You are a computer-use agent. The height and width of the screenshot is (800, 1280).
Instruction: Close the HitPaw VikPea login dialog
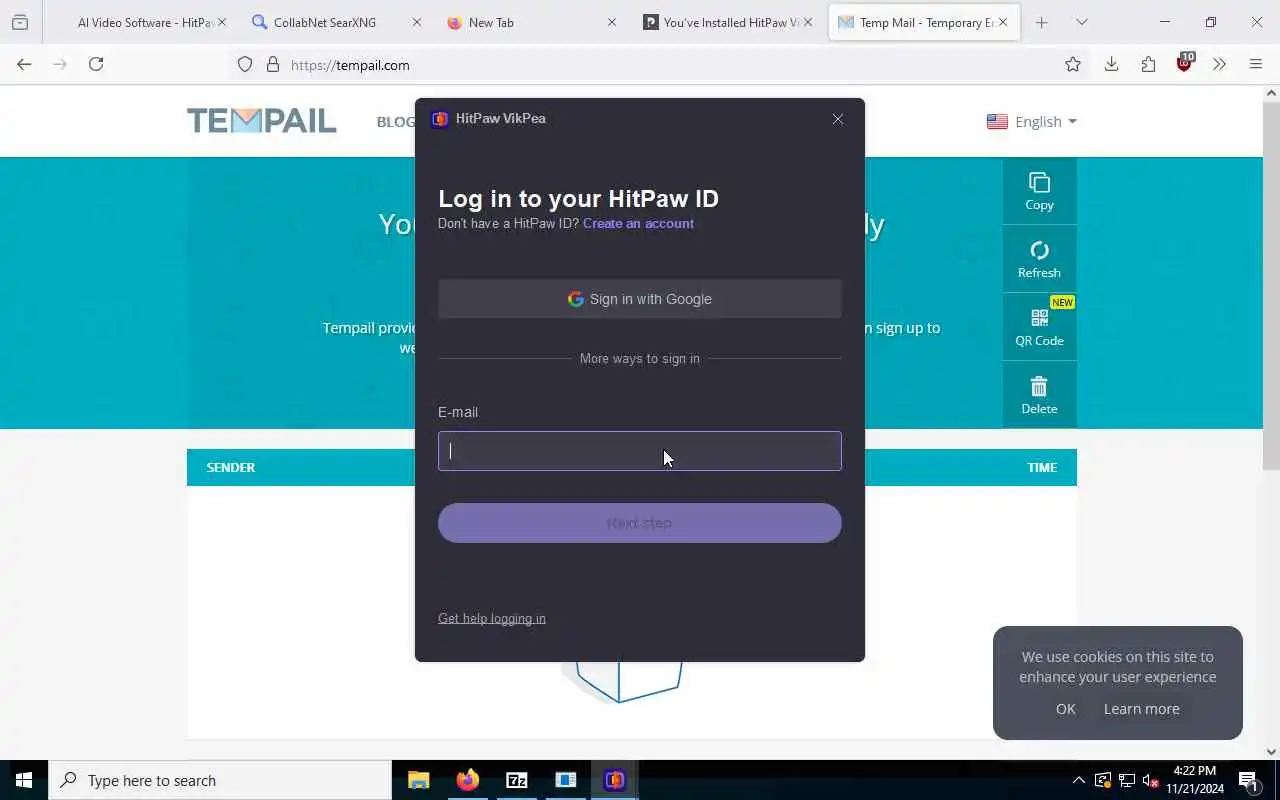[838, 119]
